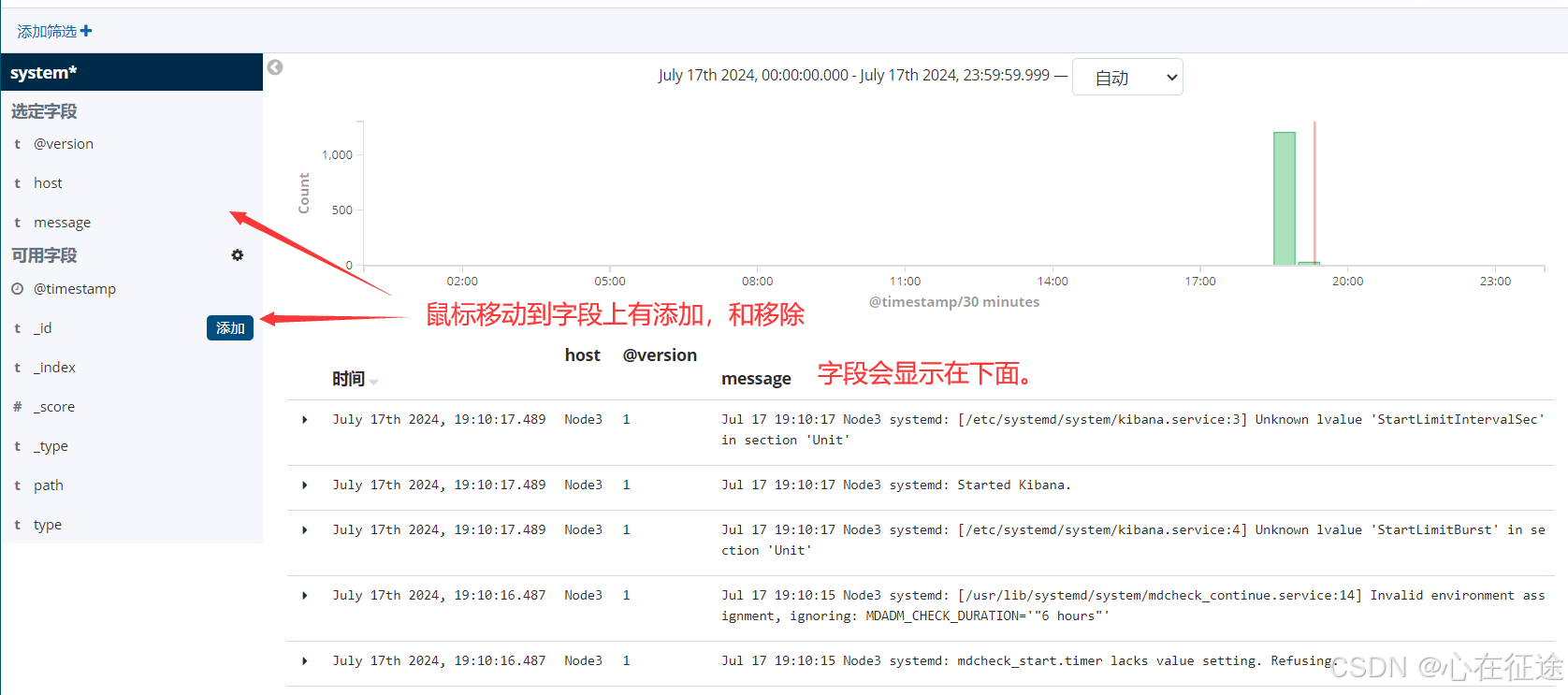This screenshot has height=695, width=1568.
Task: Click the 20:00 x-axis tick label
Action: (x=1347, y=282)
